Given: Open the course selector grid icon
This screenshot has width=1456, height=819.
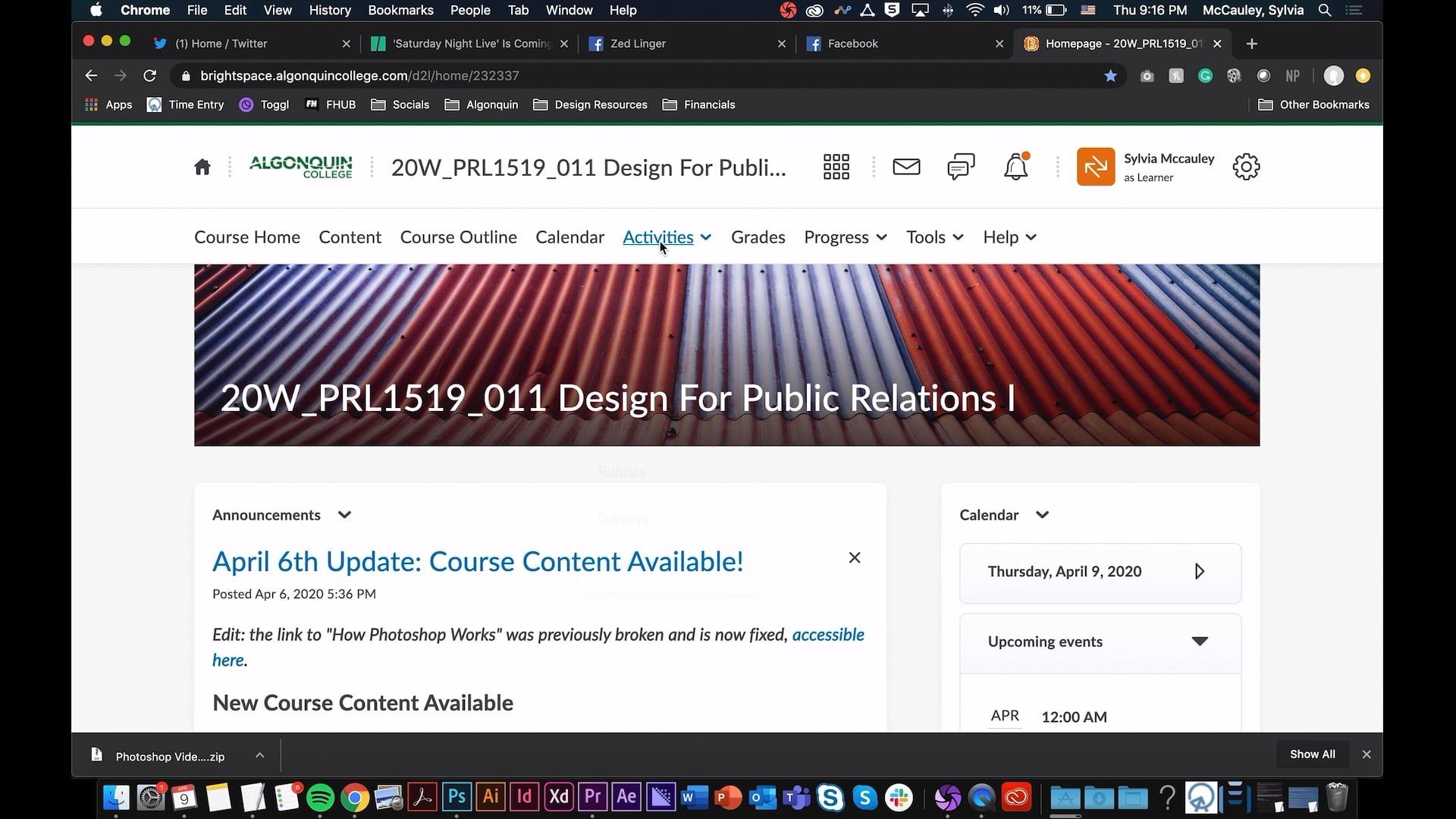Looking at the screenshot, I should pos(836,167).
